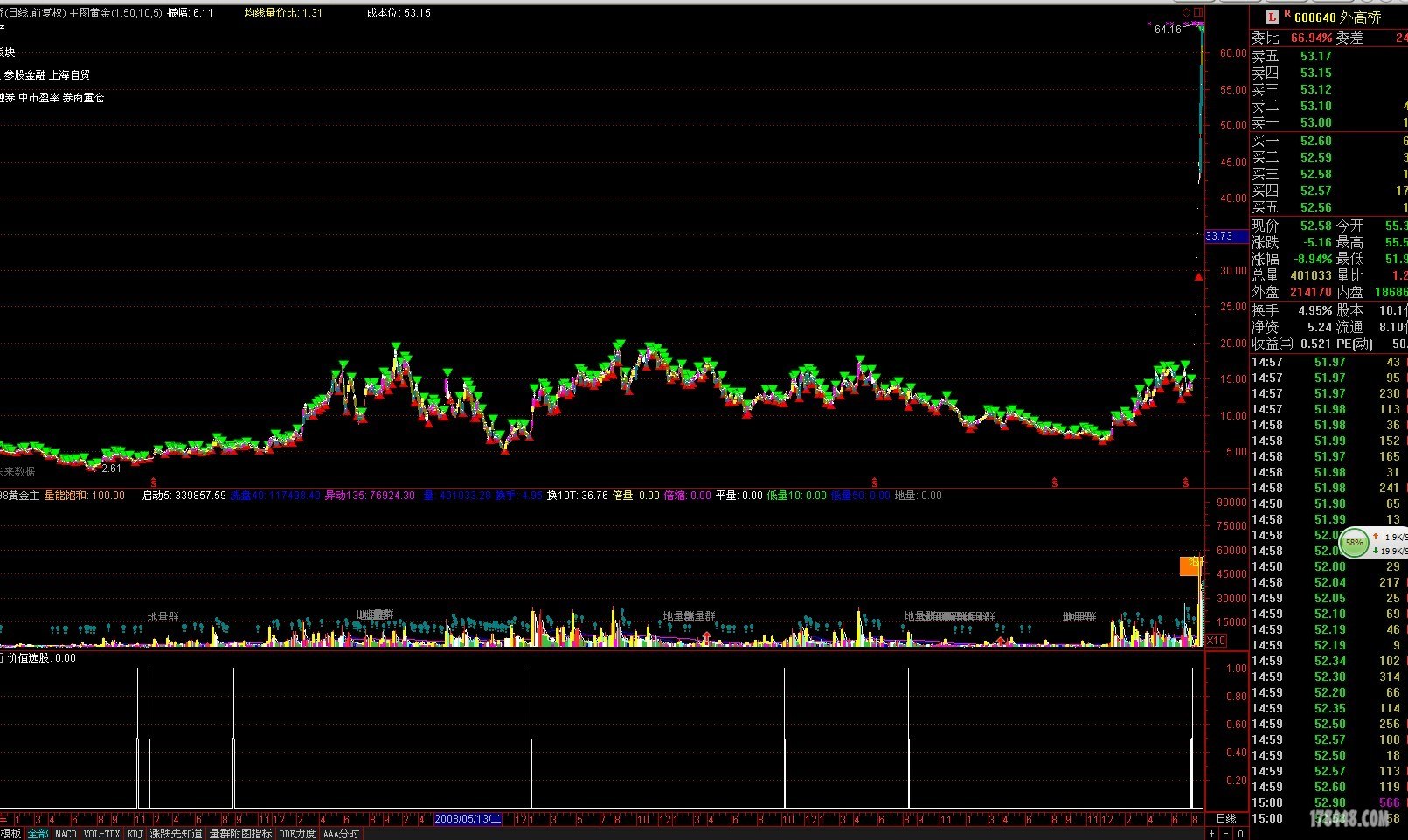Click the diamond icon above the price chart
This screenshot has height=840, width=1408.
click(x=1187, y=12)
